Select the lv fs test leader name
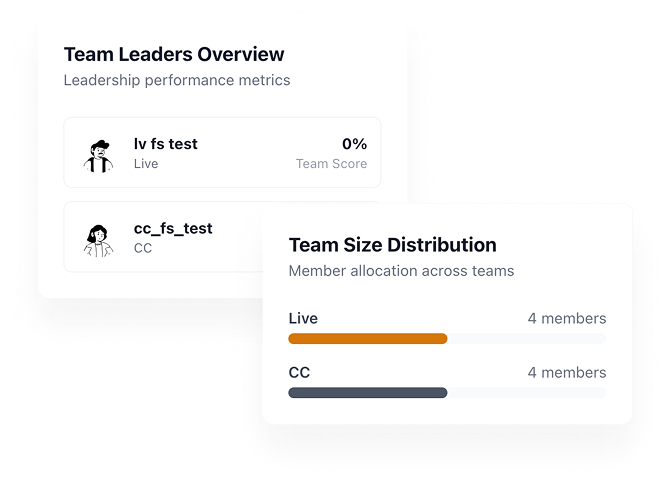 tap(165, 144)
